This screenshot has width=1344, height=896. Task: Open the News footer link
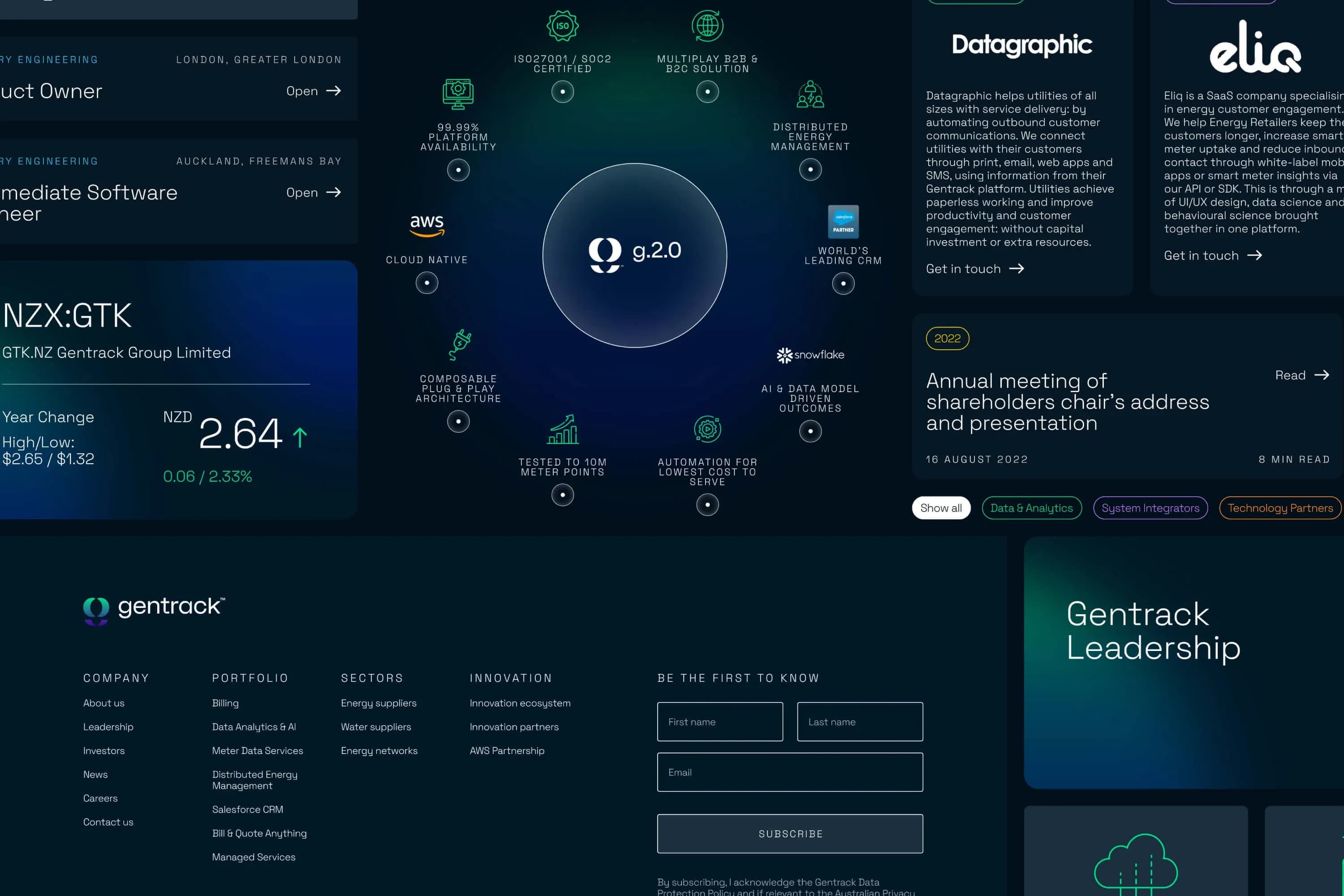pyautogui.click(x=95, y=774)
